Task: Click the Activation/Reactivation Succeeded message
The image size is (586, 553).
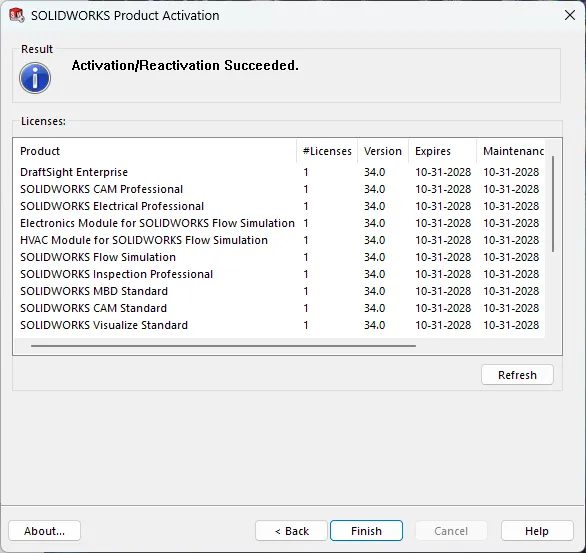Action: [x=185, y=65]
